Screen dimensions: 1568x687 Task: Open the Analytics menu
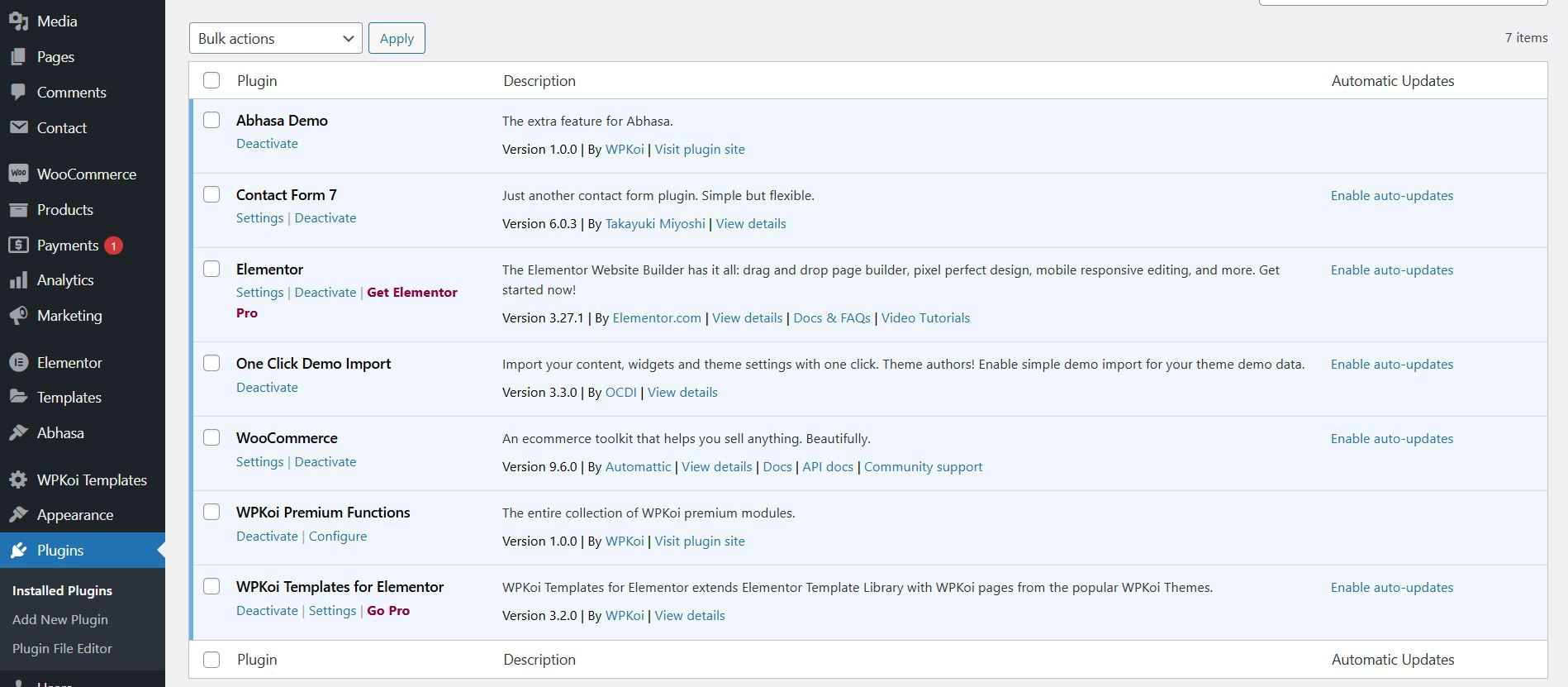(65, 280)
